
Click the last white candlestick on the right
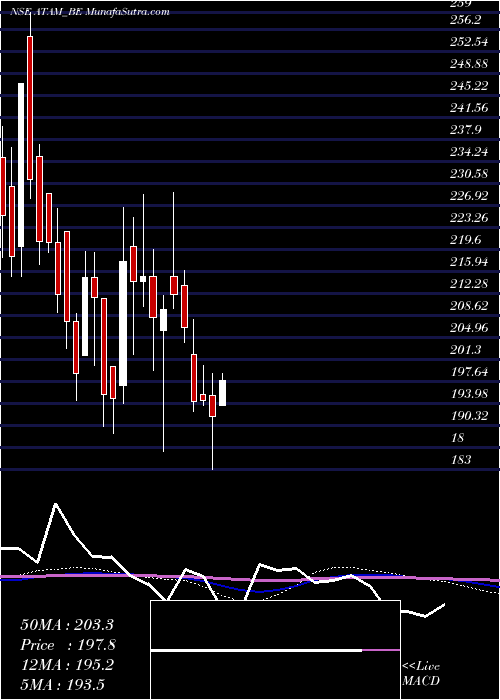coord(222,393)
